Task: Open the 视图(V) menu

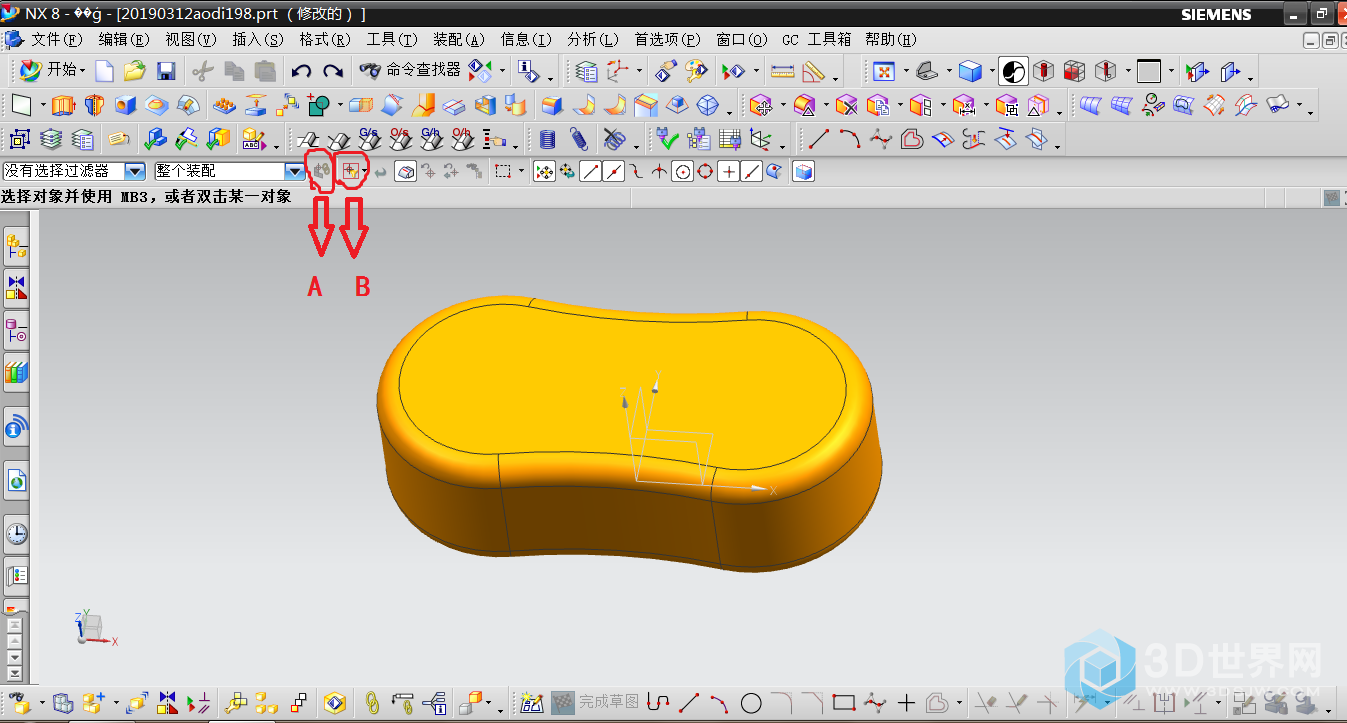Action: coord(190,39)
